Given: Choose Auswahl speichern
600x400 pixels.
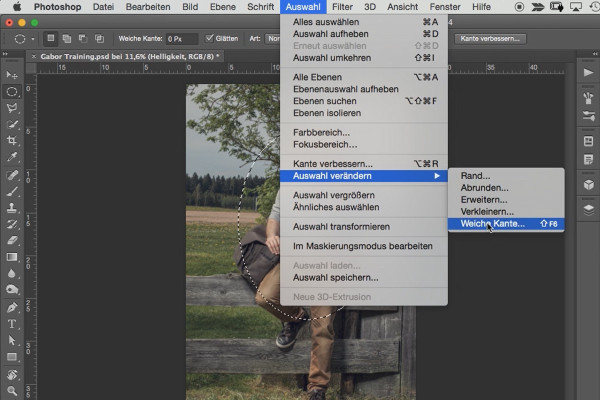Looking at the screenshot, I should click(364, 278).
